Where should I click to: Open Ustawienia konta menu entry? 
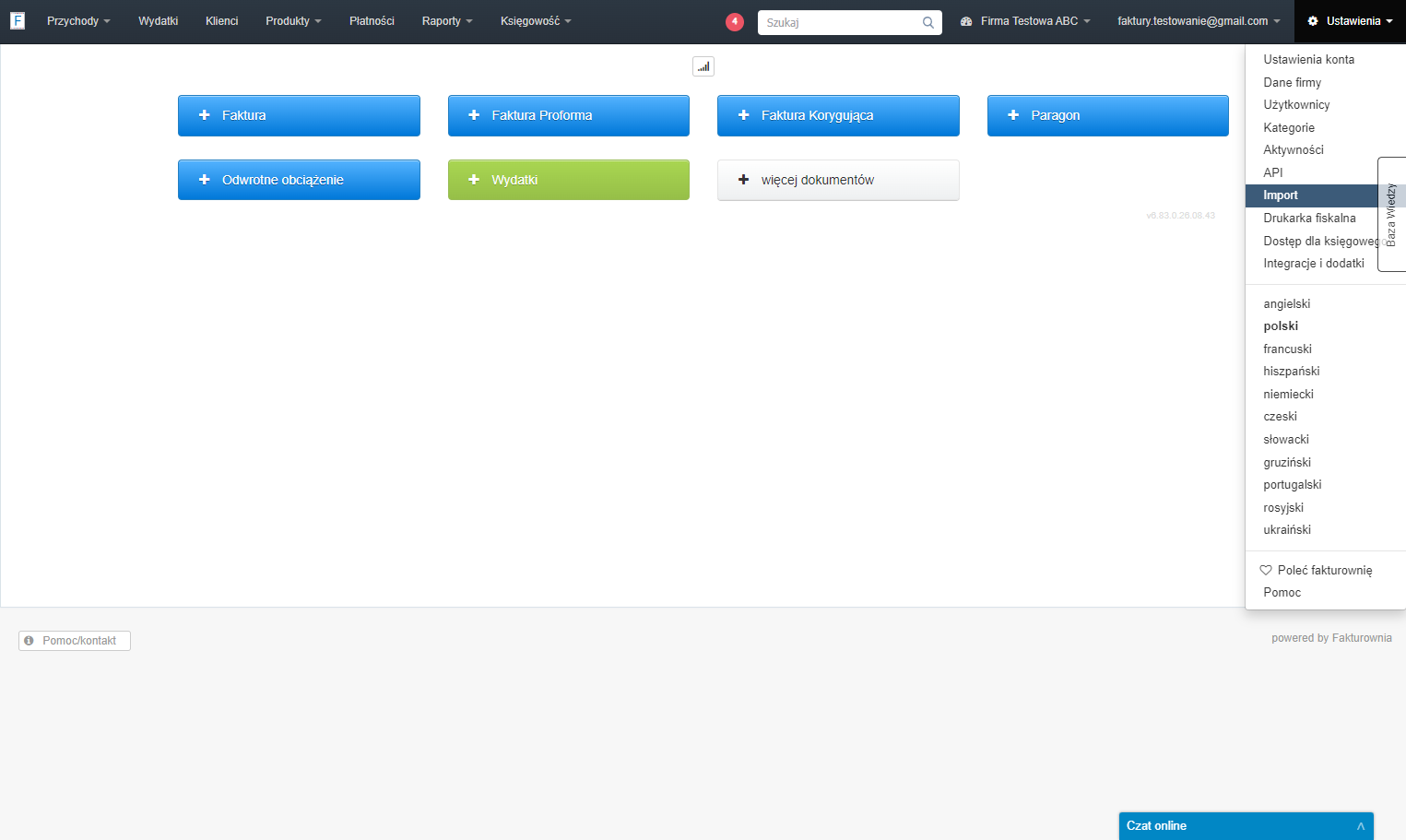tap(1308, 59)
